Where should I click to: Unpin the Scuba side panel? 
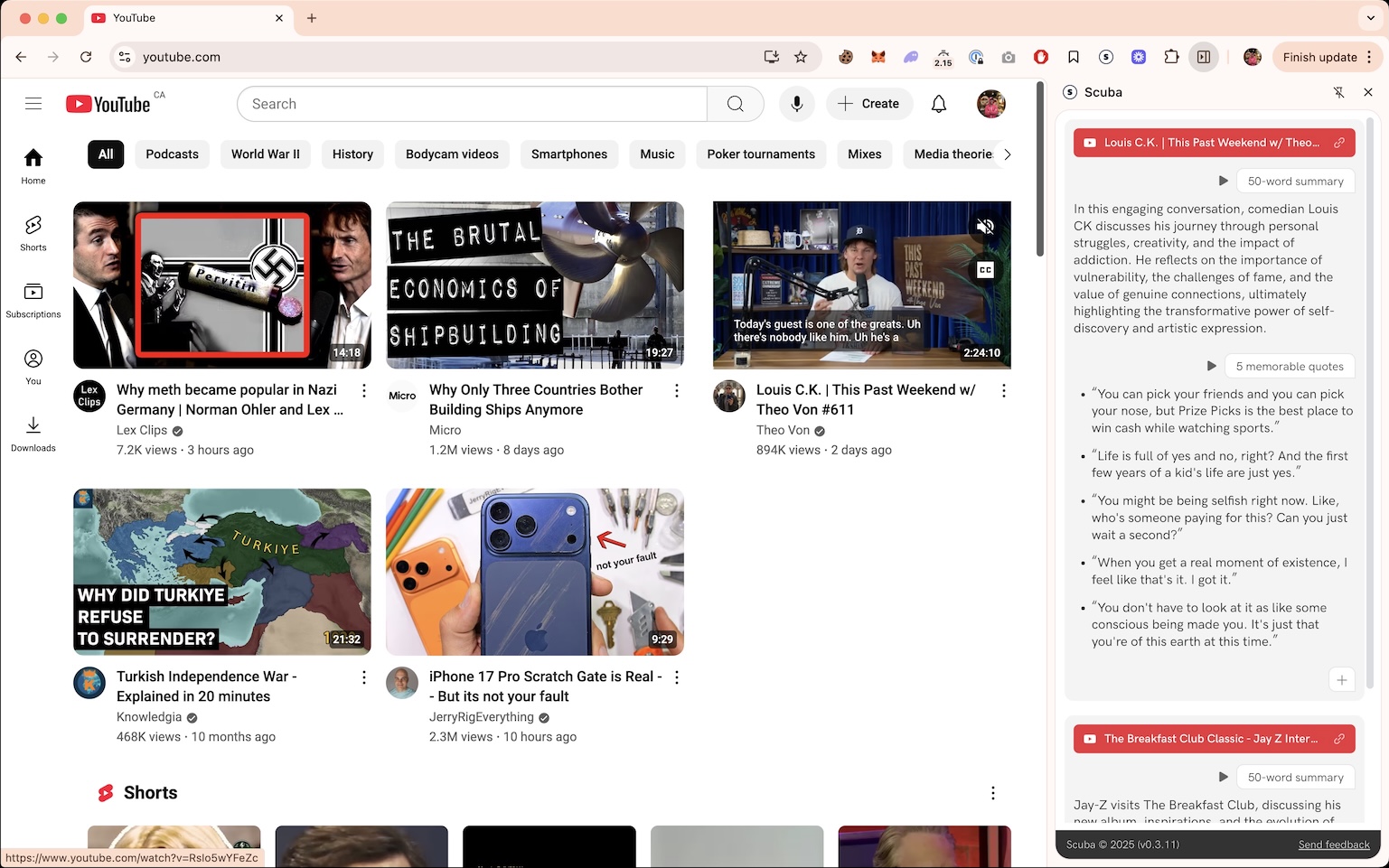pyautogui.click(x=1338, y=92)
